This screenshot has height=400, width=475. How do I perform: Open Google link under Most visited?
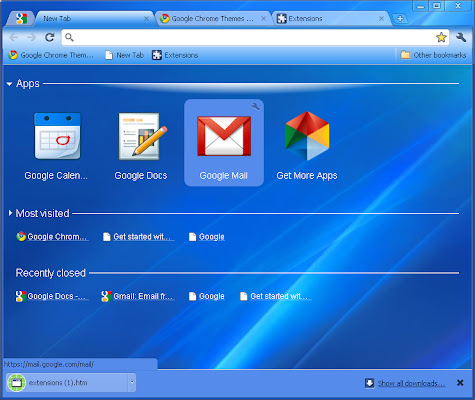pyautogui.click(x=207, y=237)
